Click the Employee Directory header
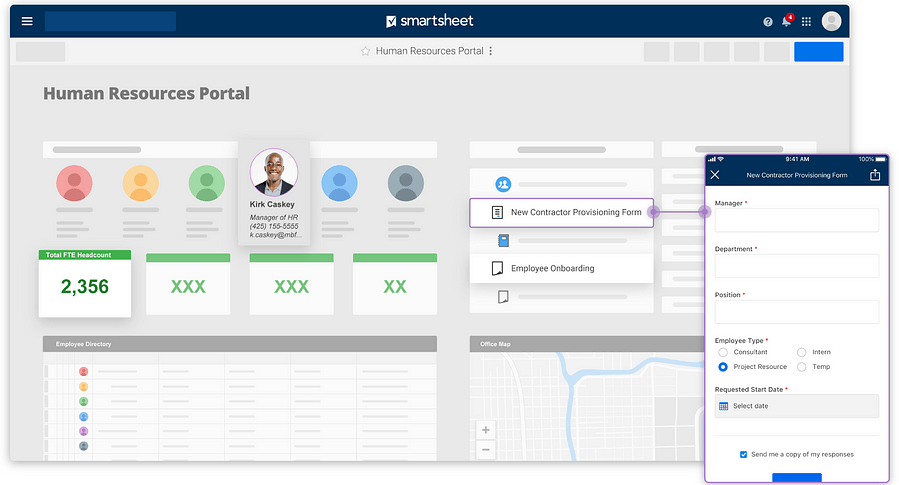Viewport: 899px width, 485px height. [240, 344]
